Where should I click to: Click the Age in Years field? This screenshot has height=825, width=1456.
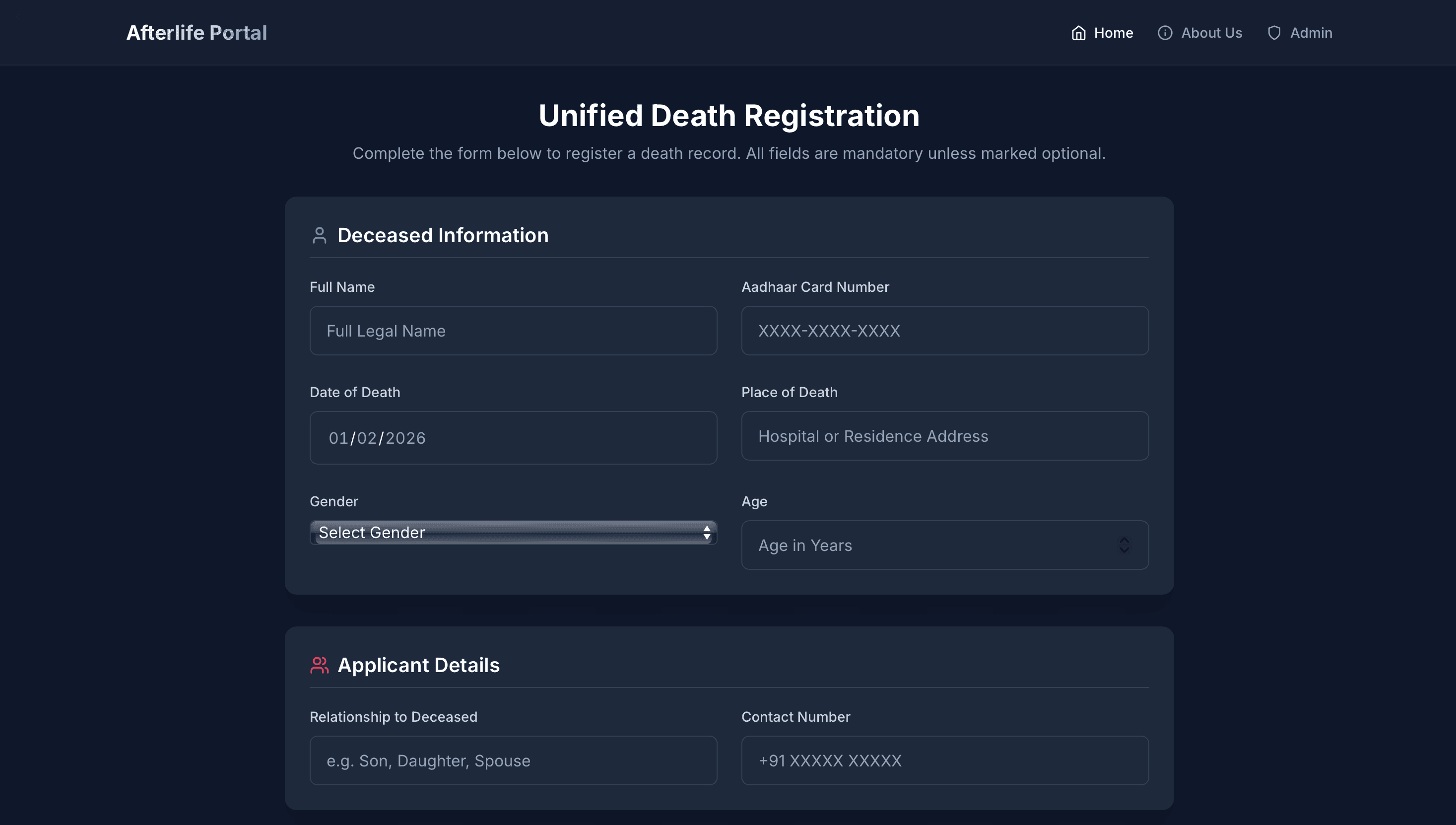(x=929, y=545)
